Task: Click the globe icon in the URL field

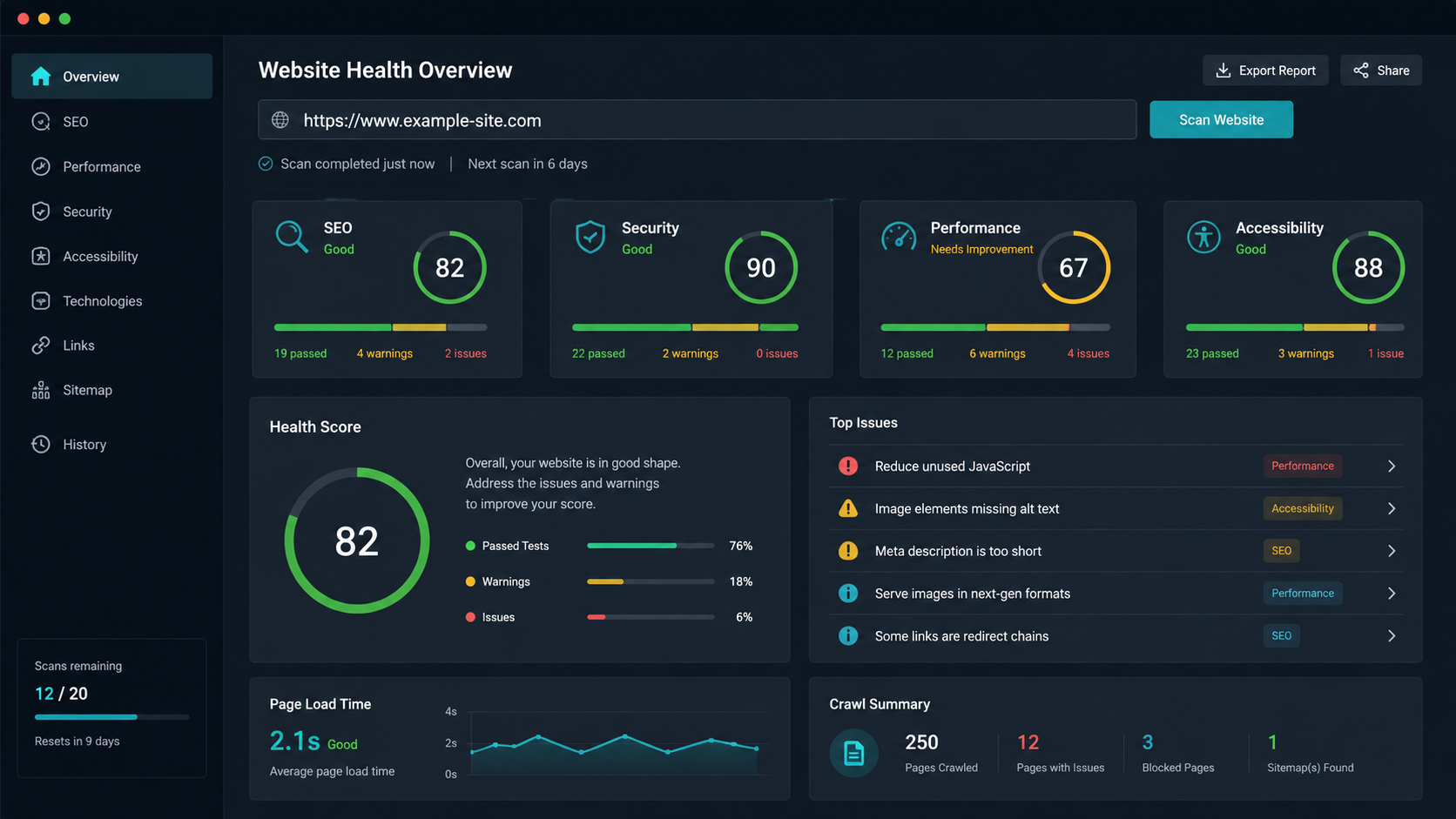Action: [x=280, y=120]
